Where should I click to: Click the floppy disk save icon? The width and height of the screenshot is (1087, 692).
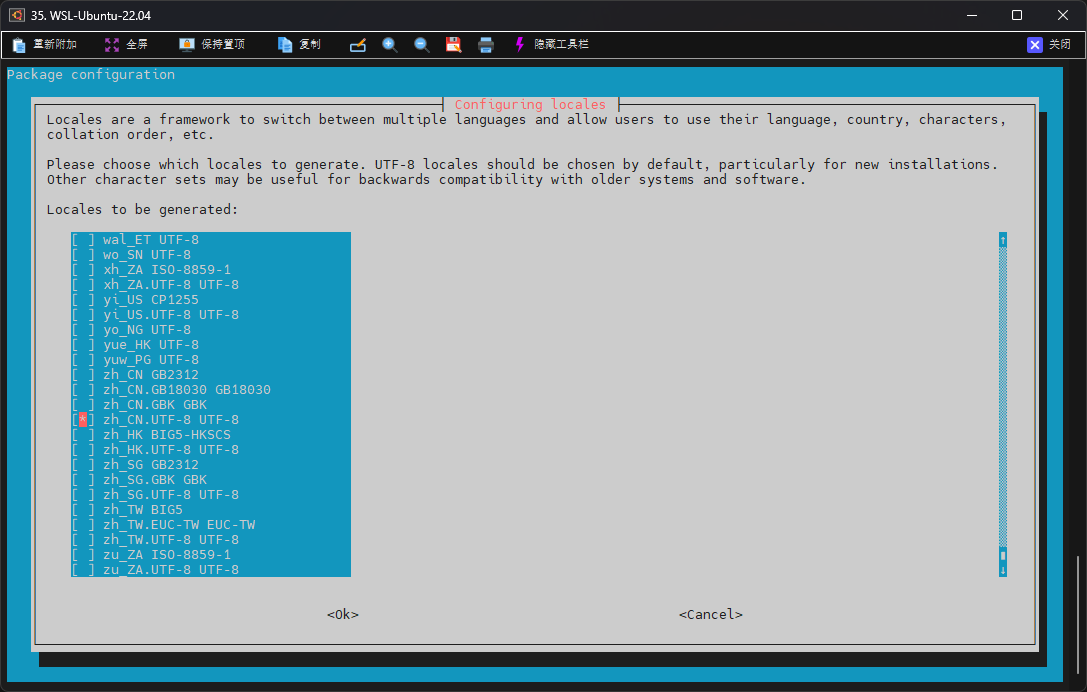pyautogui.click(x=453, y=45)
